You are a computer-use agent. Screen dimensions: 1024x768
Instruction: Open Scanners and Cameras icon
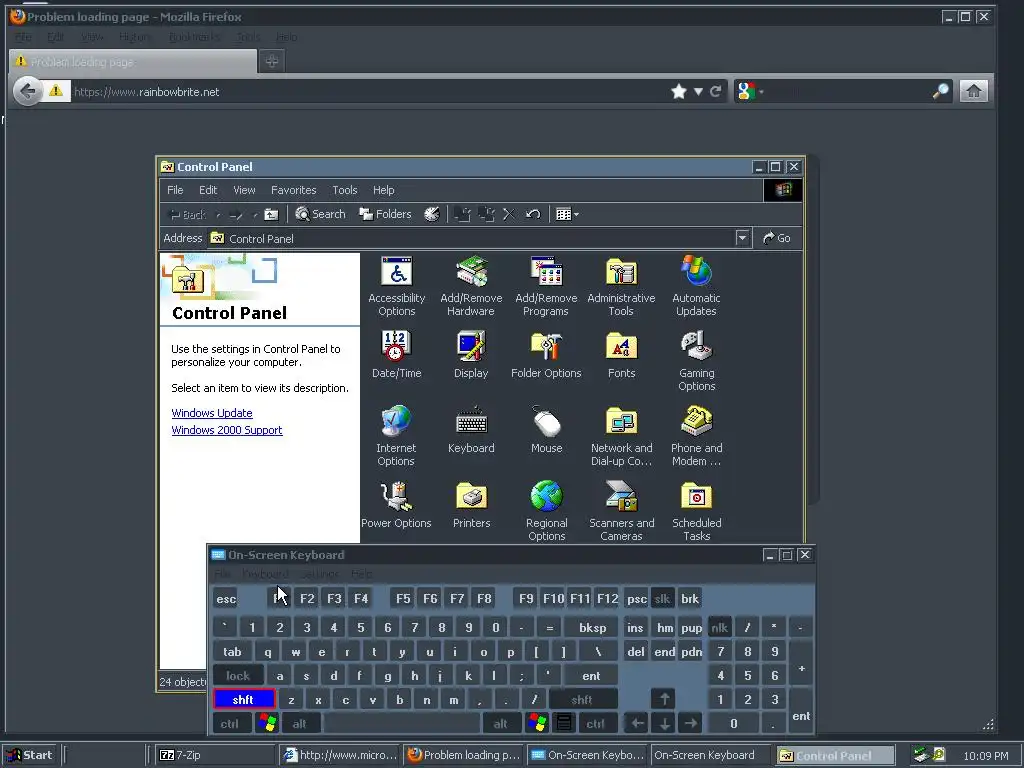tap(621, 511)
